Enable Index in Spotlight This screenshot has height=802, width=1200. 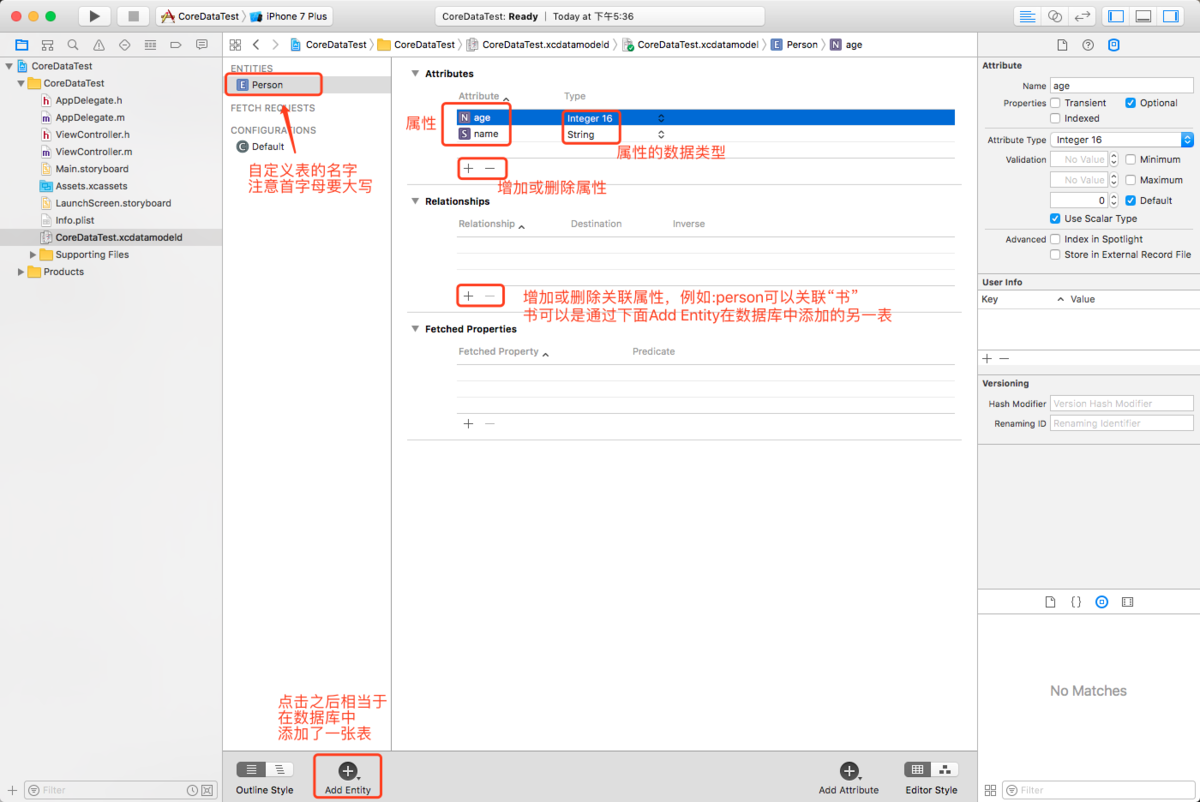coord(1055,239)
